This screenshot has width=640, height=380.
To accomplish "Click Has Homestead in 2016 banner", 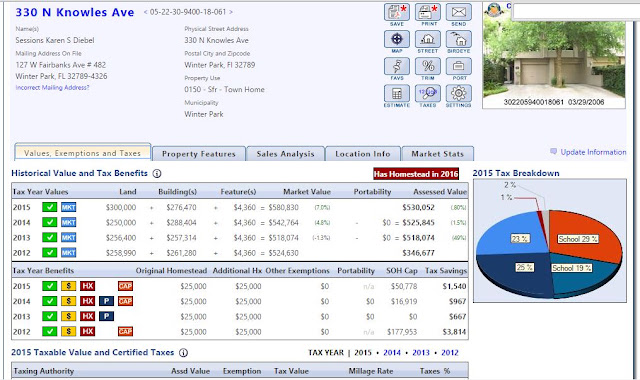I will click(x=416, y=174).
